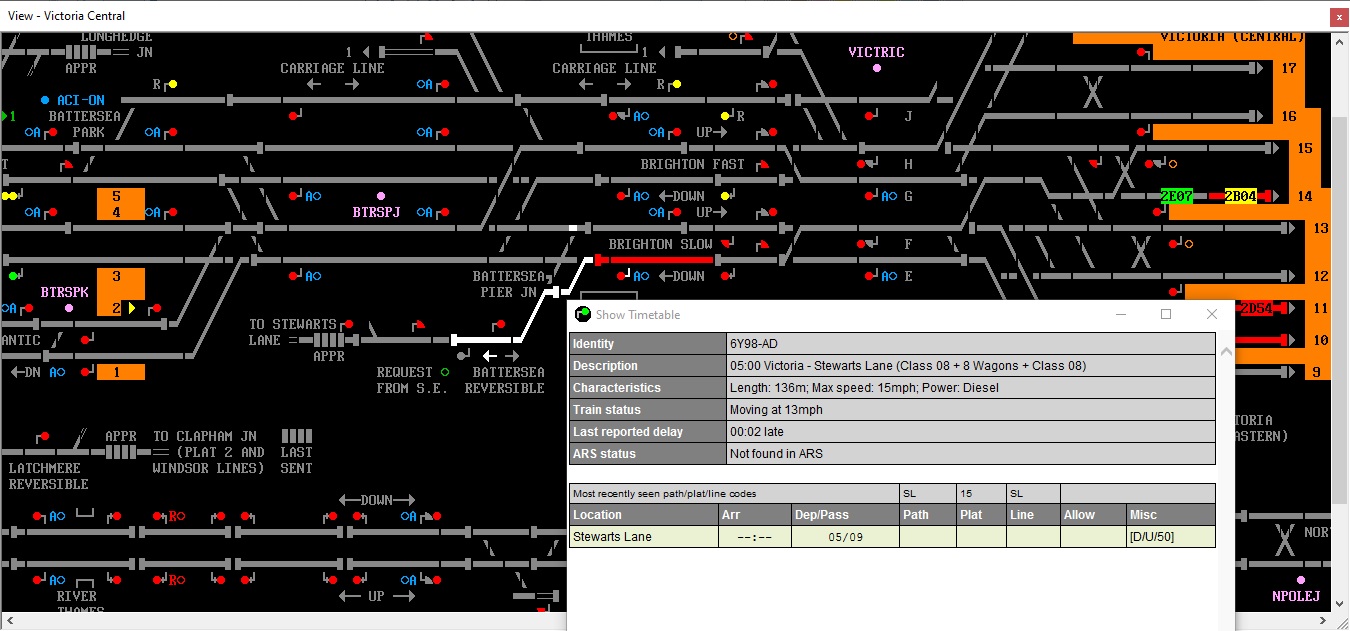Screen dimensions: 1350x631
Task: Click the pink BTRSPJ location marker
Action: coord(381,196)
